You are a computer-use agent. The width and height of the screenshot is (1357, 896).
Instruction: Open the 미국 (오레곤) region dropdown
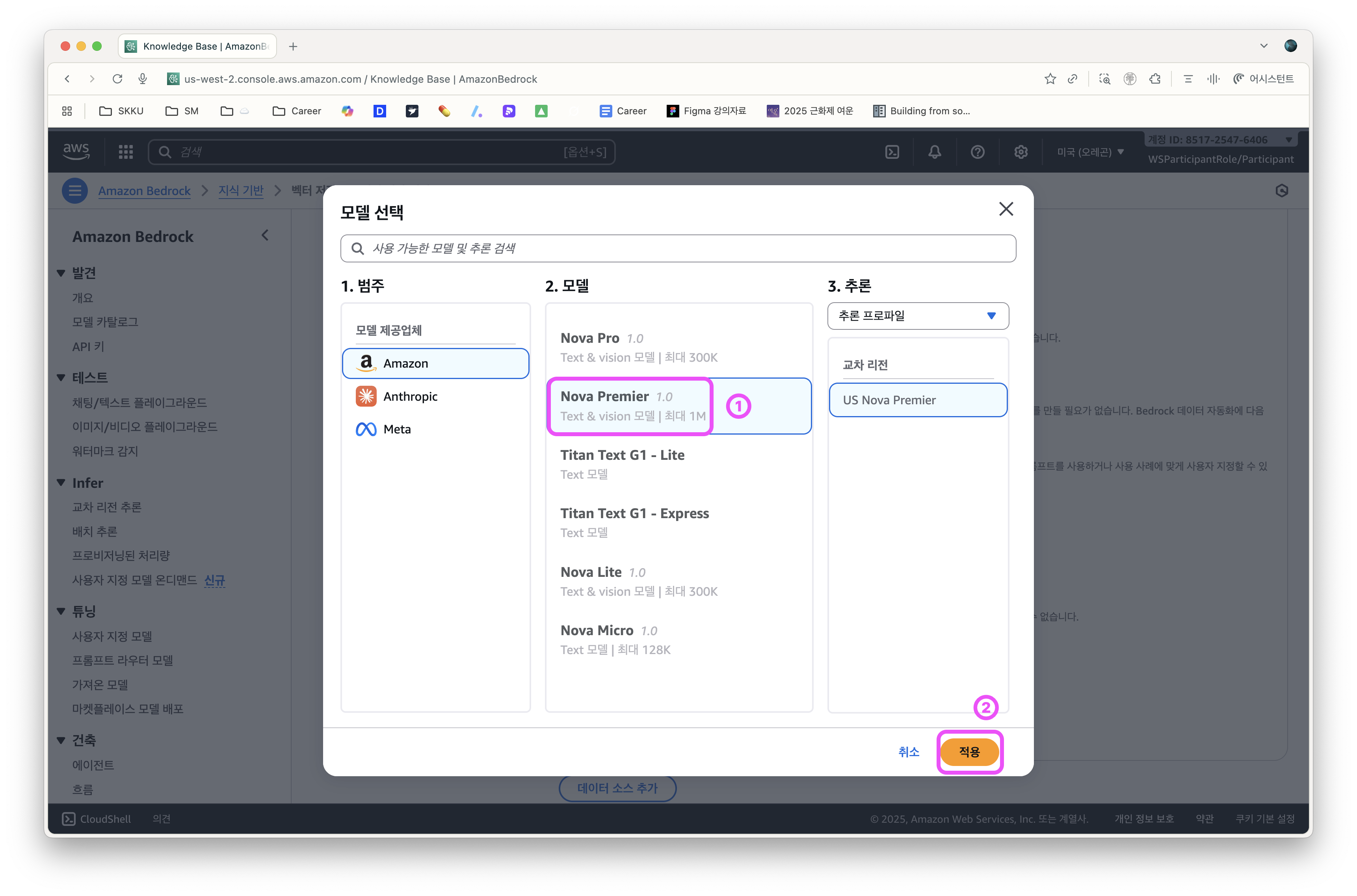pos(1091,151)
